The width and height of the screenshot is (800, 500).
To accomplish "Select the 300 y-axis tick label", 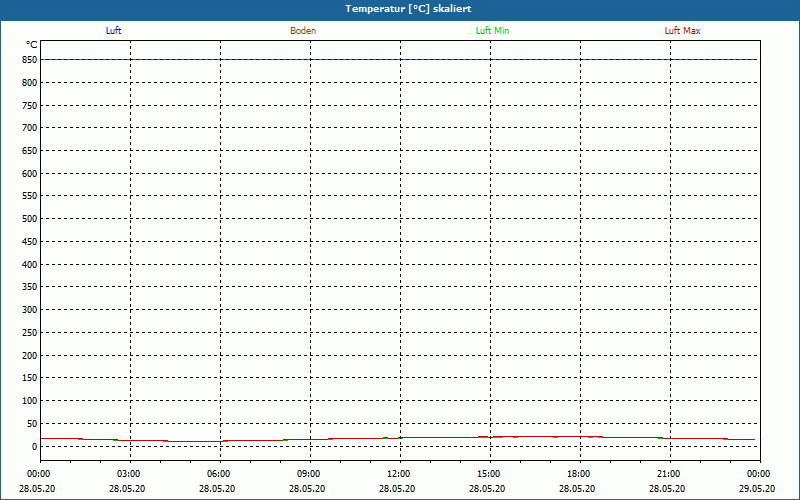I will (x=29, y=310).
